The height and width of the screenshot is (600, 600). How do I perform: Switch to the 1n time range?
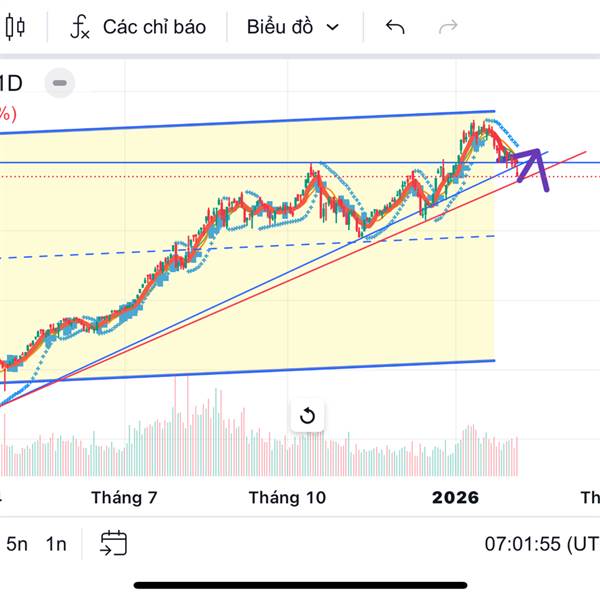[x=56, y=544]
